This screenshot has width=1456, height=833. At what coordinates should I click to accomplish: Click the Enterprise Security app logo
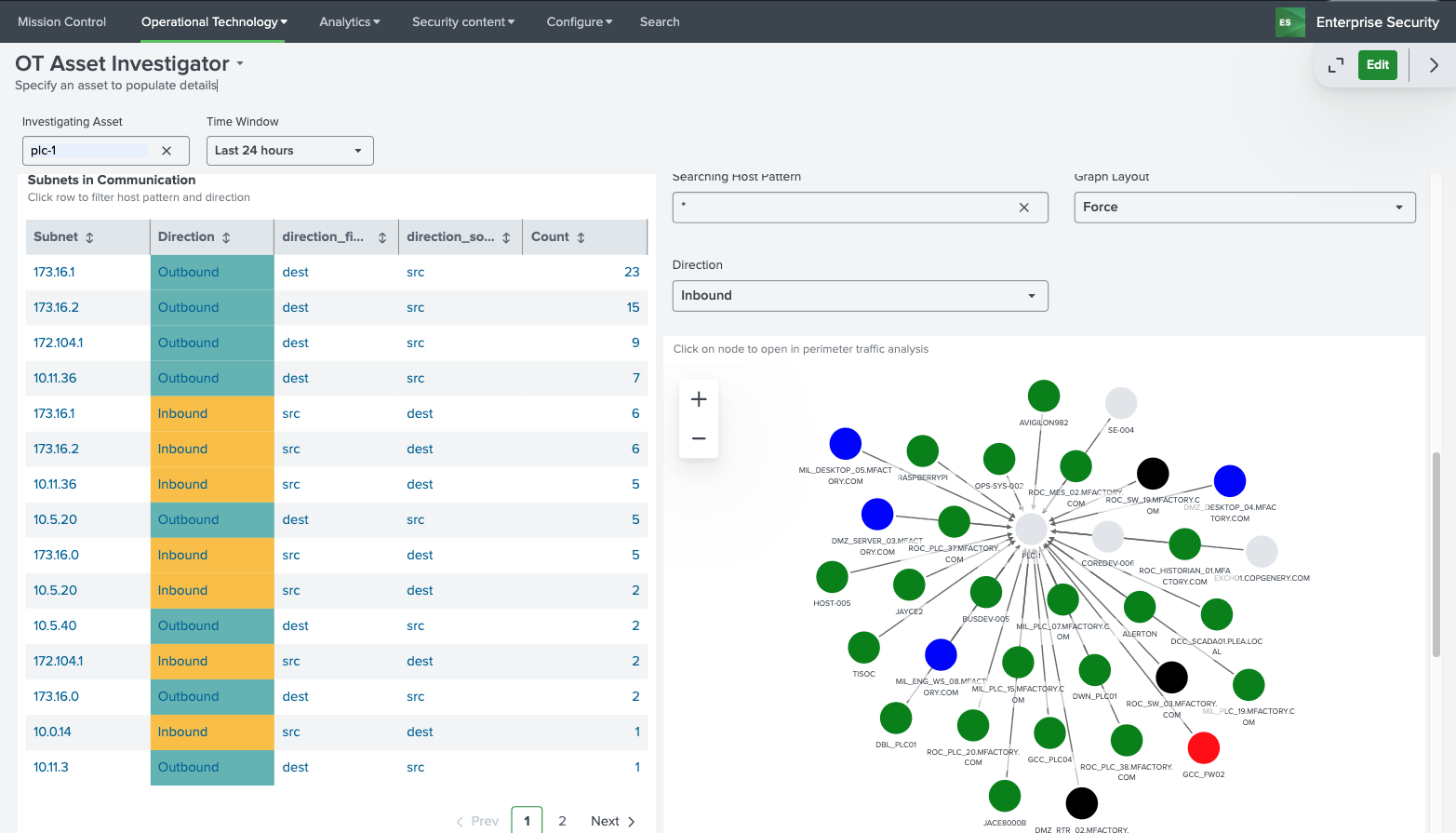1289,22
